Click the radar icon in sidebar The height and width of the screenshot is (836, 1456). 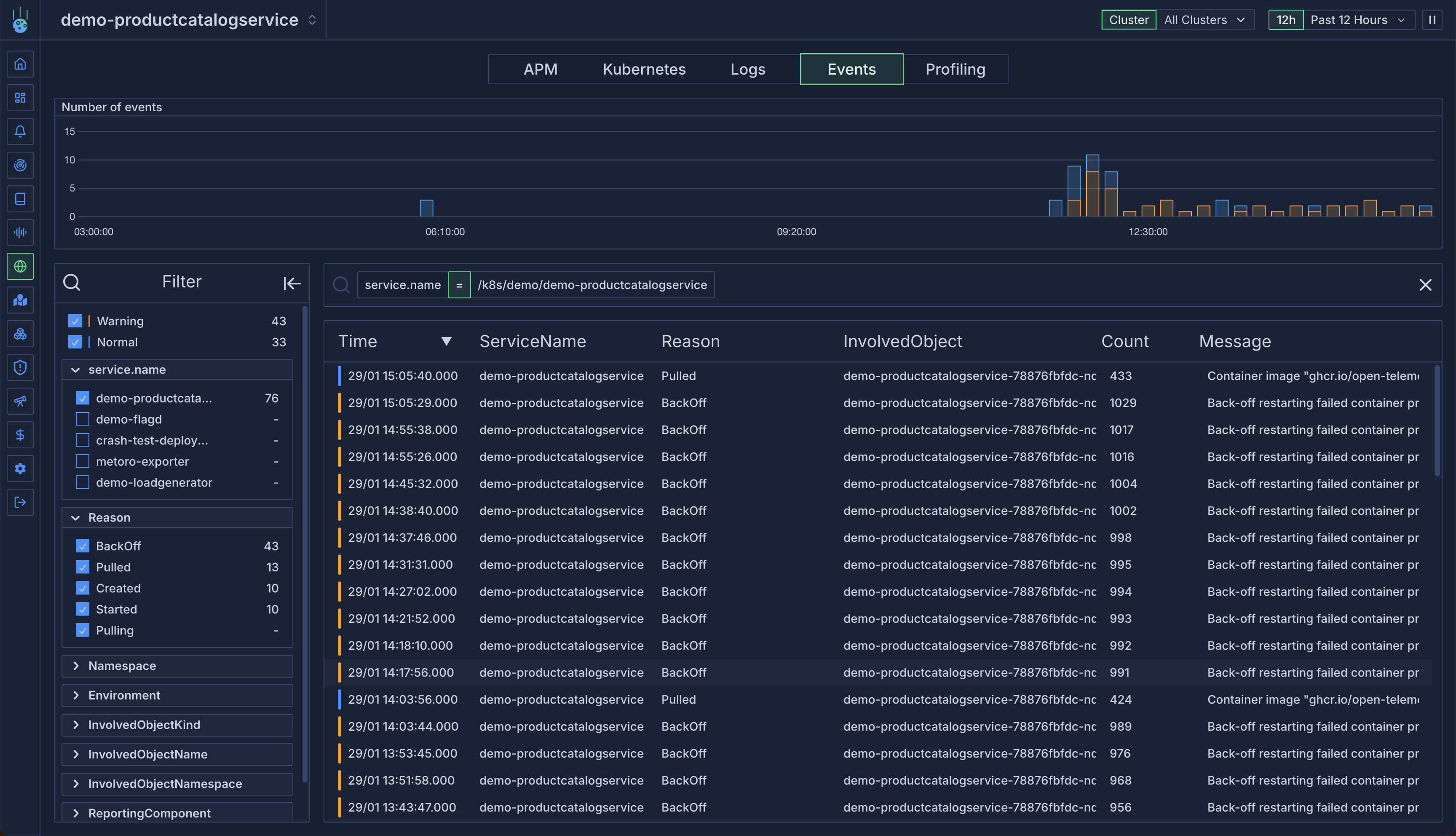tap(20, 165)
